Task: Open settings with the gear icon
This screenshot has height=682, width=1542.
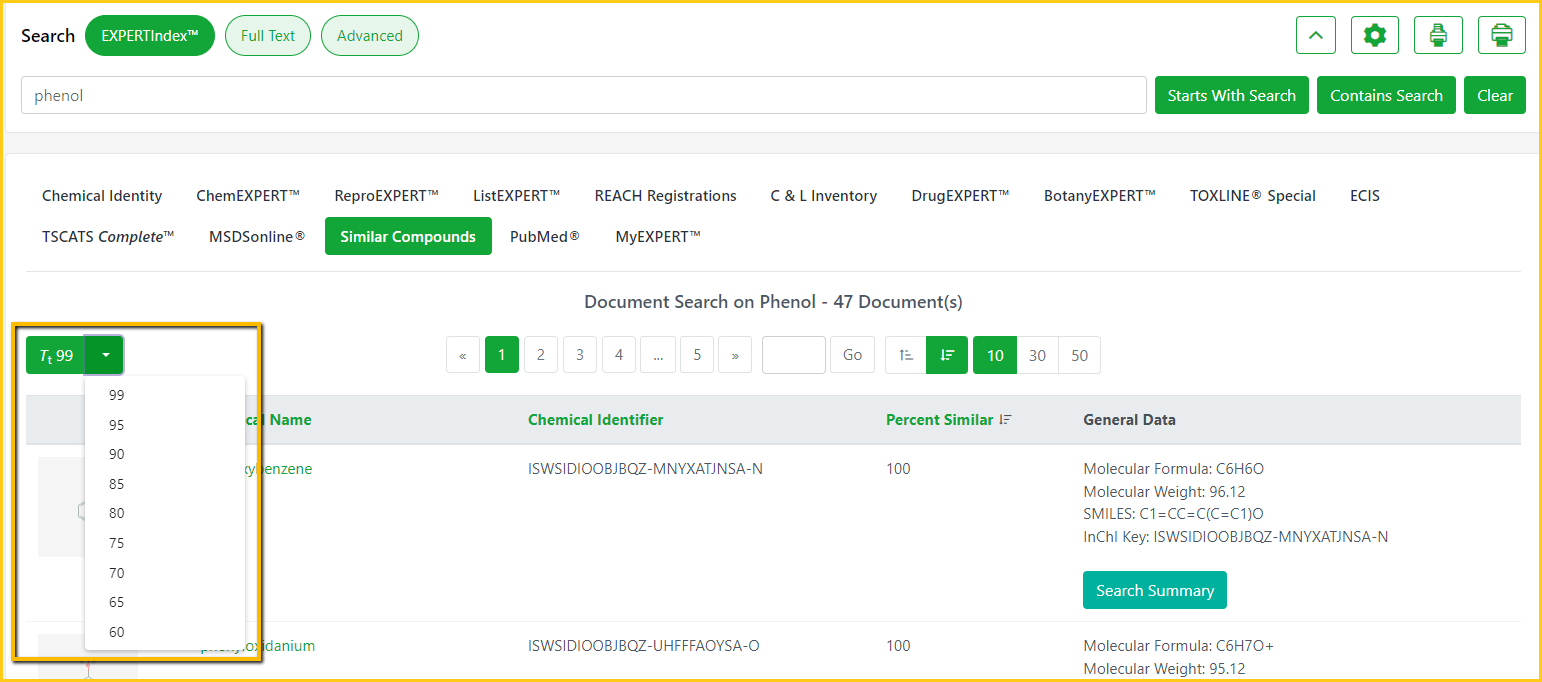Action: click(1374, 35)
